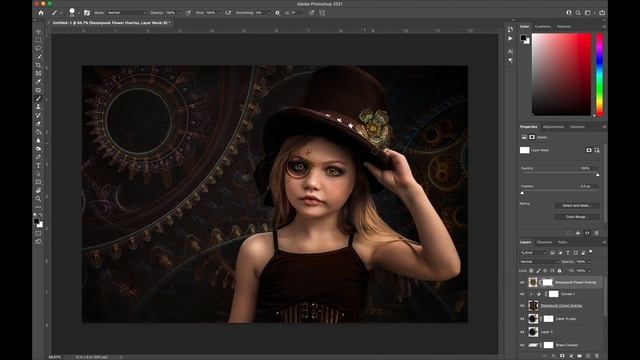Select the Horizontal Type tool
640x360 pixels.
pos(38,165)
